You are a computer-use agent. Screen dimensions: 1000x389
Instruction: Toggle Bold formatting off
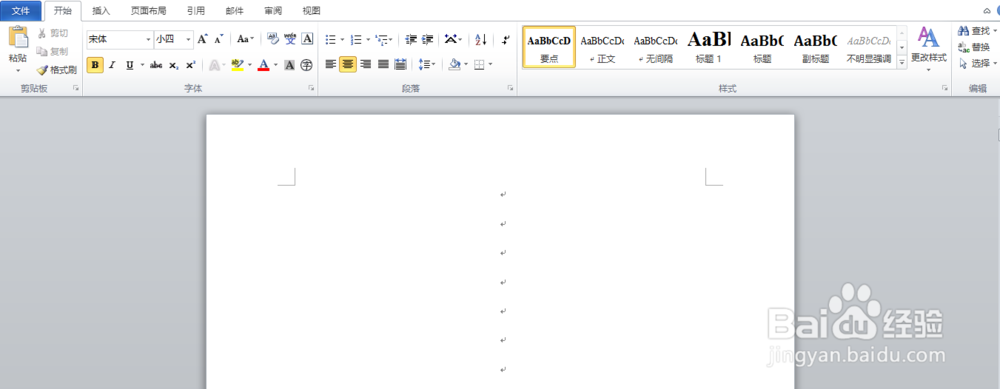tap(95, 65)
